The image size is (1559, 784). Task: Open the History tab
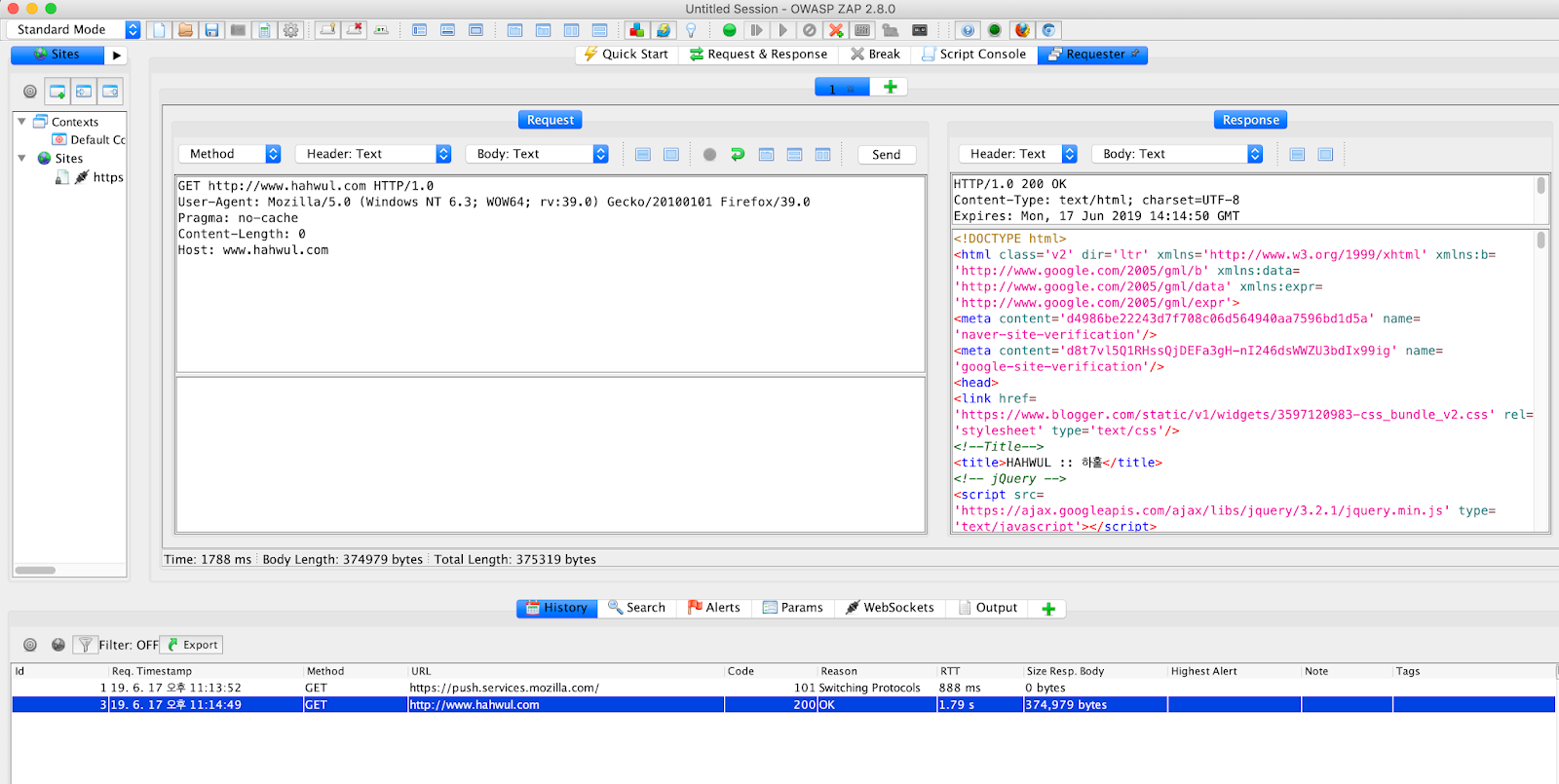[x=556, y=608]
